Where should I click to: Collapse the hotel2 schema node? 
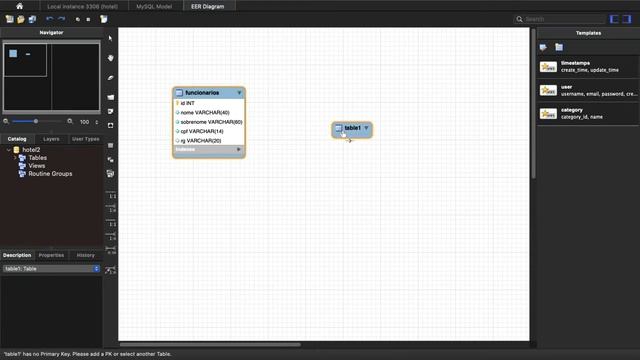[x=9, y=150]
